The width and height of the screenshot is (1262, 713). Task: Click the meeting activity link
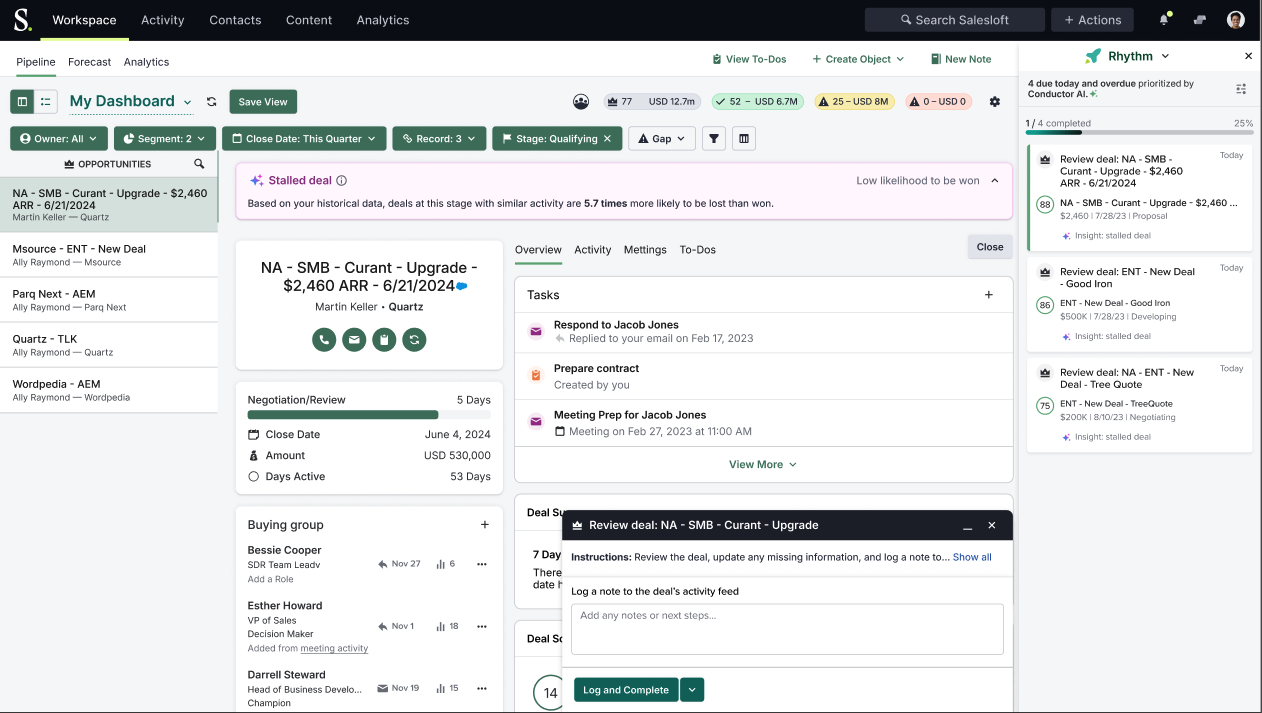[x=334, y=648]
